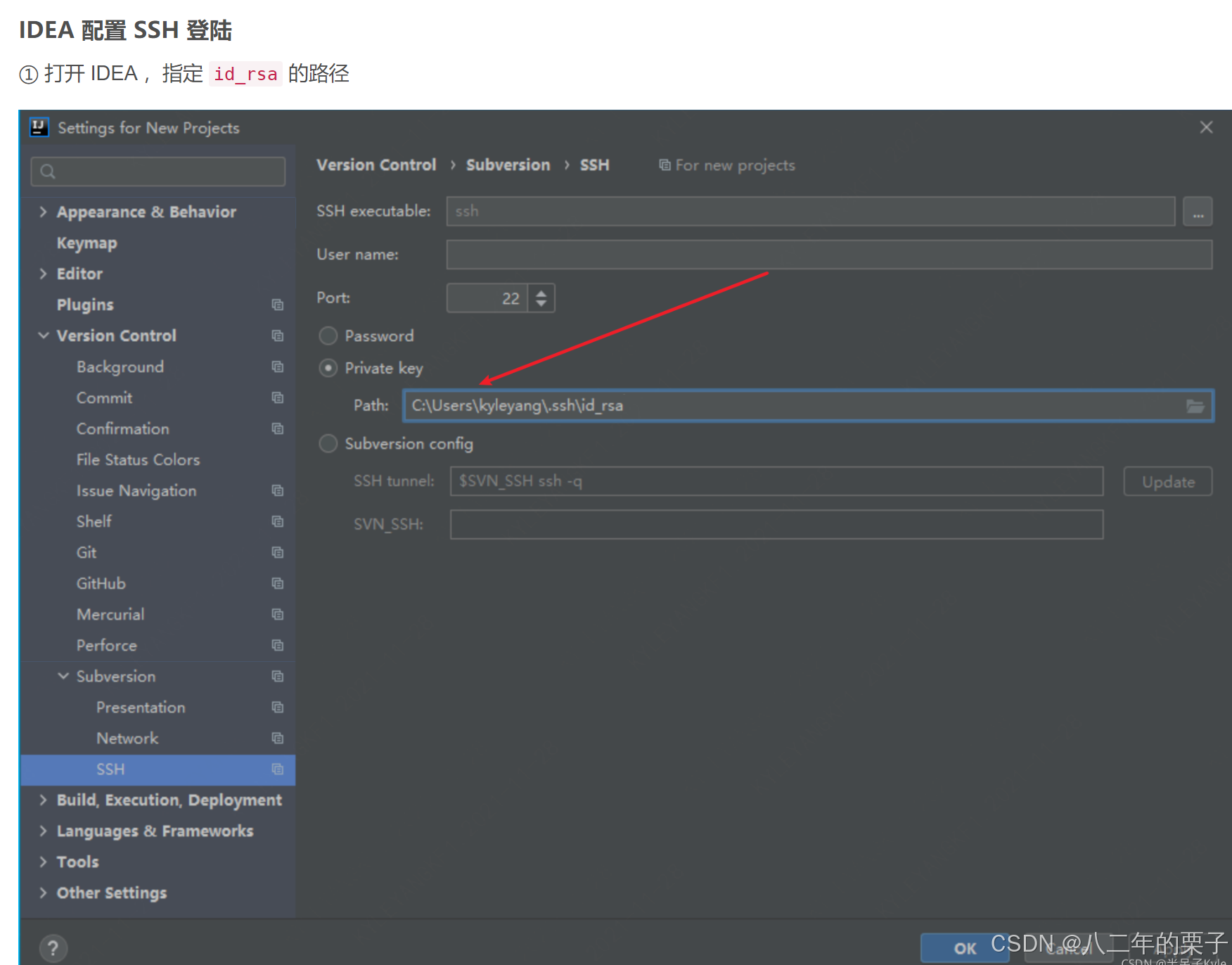Click the per-project icon beside Shelf
Viewport: 1232px width, 965px height.
[x=278, y=521]
